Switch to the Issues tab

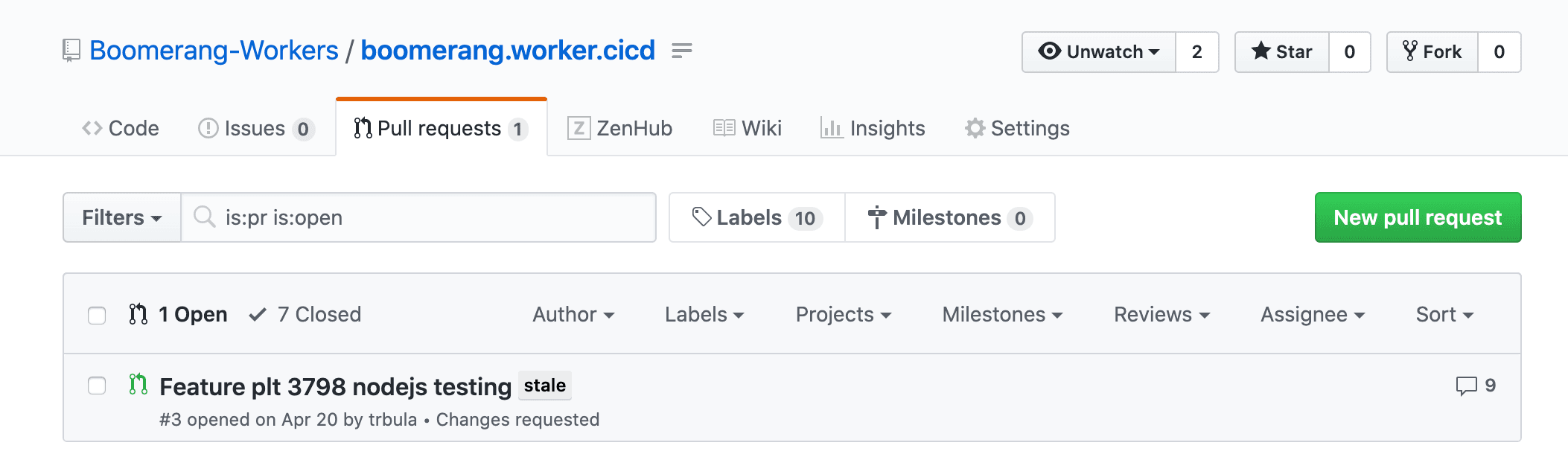pyautogui.click(x=256, y=128)
